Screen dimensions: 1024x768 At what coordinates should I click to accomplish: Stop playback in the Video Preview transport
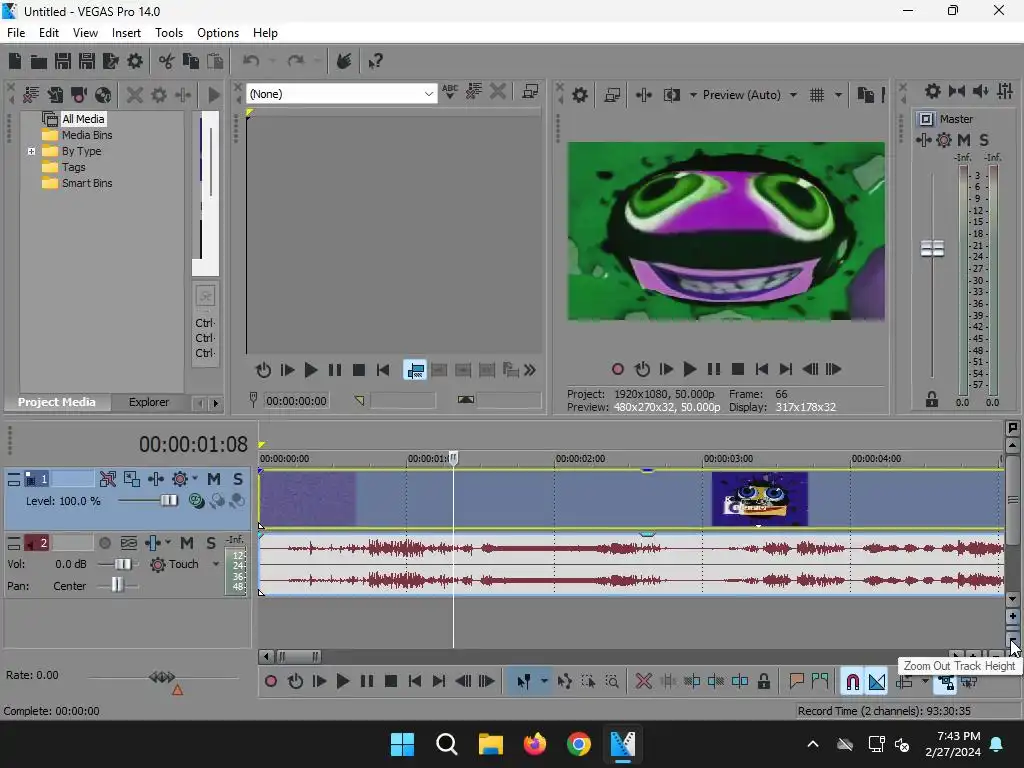(x=738, y=370)
